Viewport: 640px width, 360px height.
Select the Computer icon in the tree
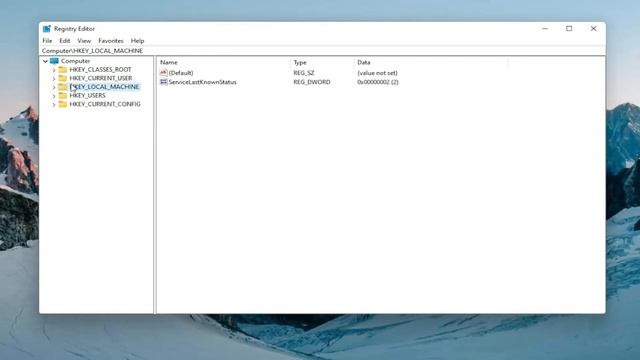click(x=54, y=61)
